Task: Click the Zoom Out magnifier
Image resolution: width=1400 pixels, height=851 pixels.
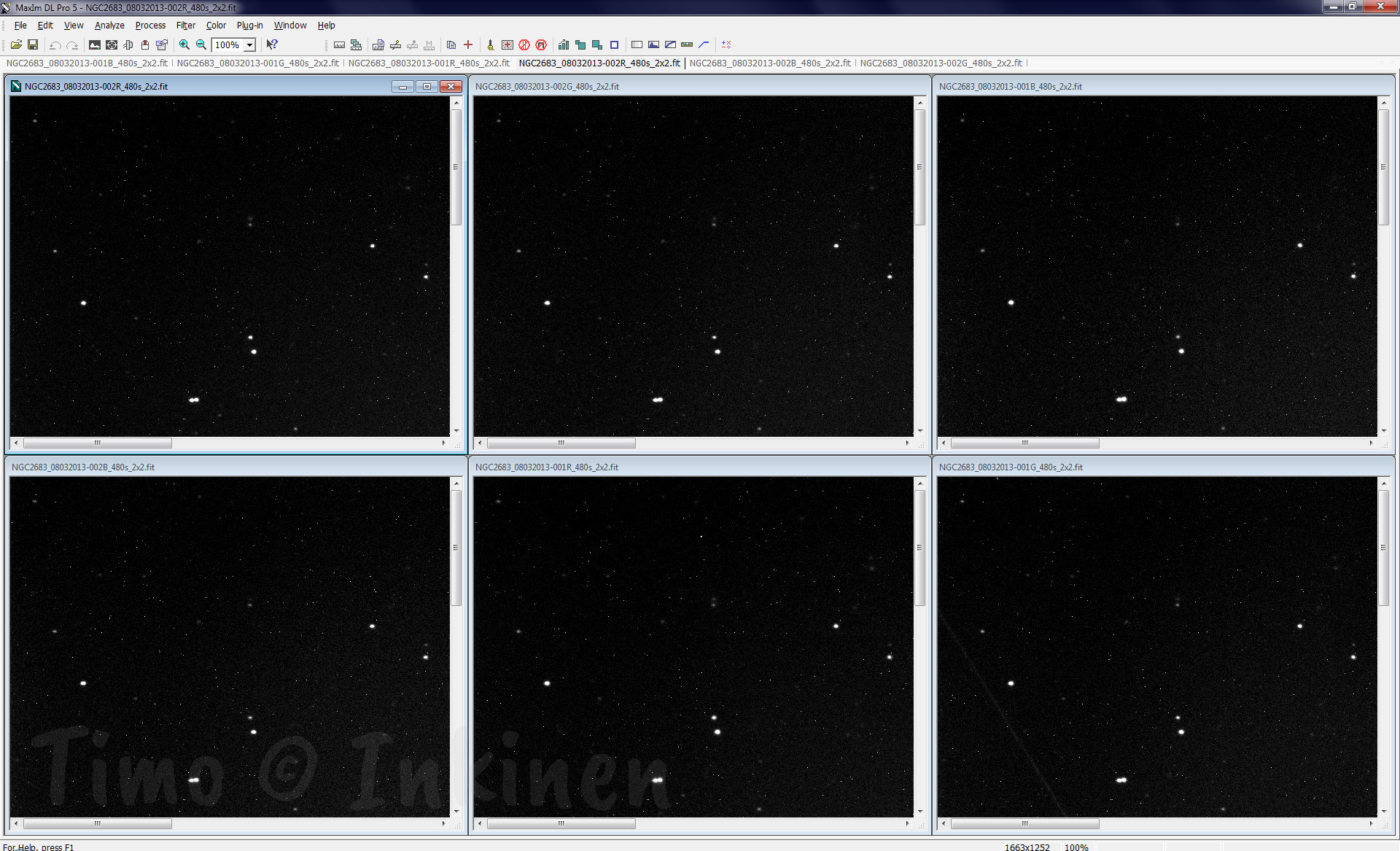Action: pos(201,44)
